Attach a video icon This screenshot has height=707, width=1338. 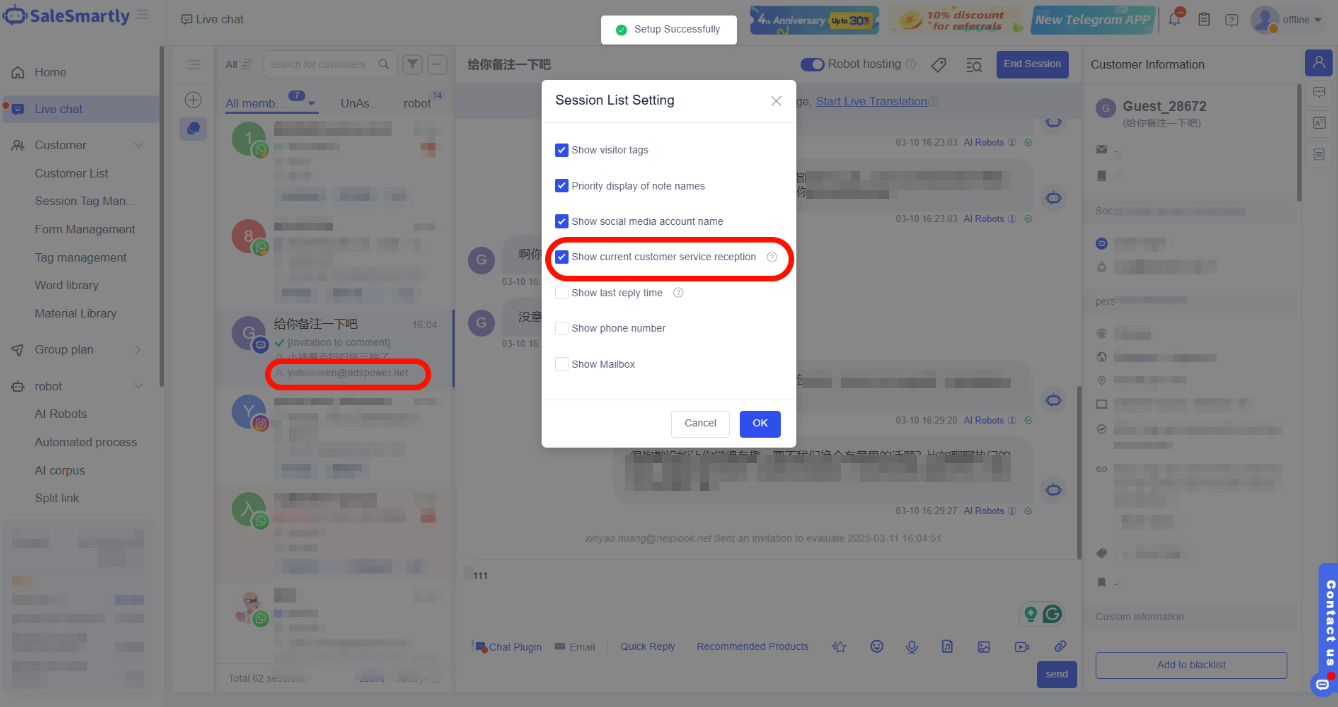(x=1022, y=647)
